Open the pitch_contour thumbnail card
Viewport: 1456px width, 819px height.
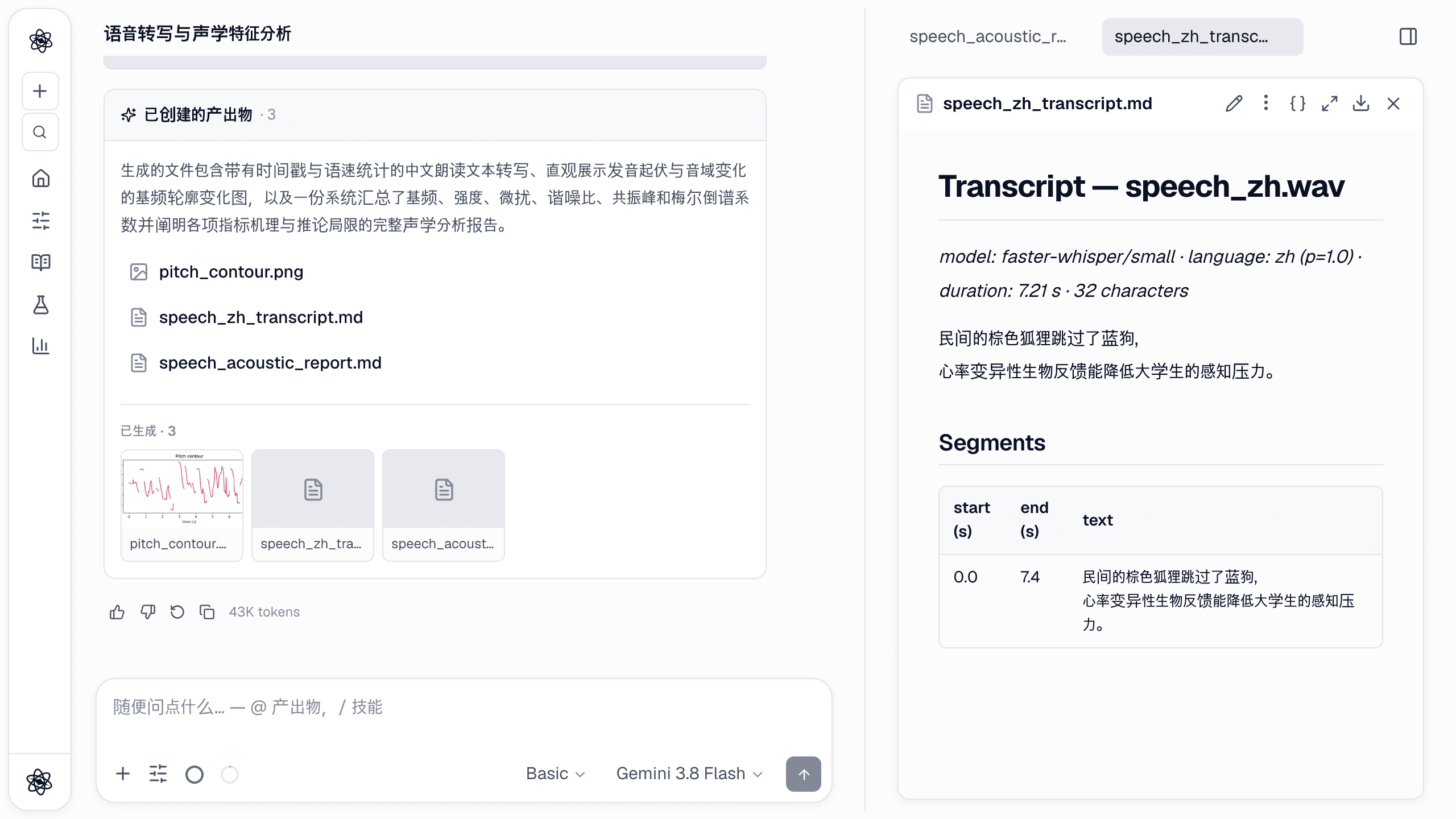click(x=182, y=505)
